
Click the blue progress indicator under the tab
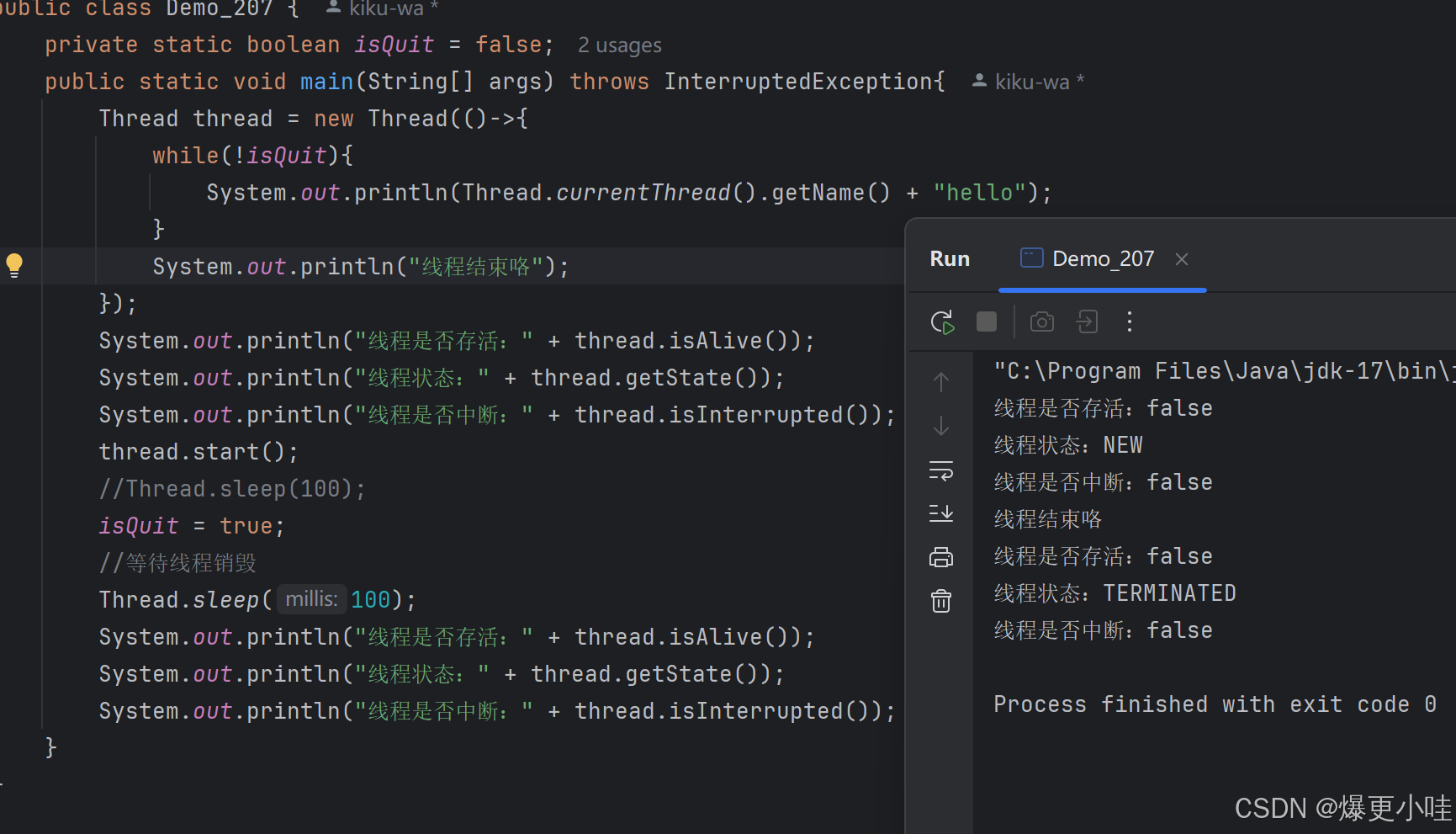pyautogui.click(x=1102, y=290)
